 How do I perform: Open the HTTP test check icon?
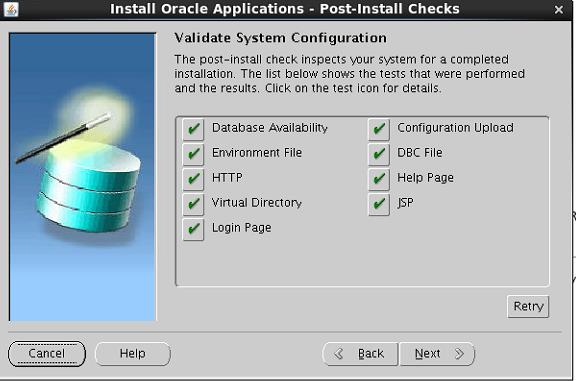point(193,179)
